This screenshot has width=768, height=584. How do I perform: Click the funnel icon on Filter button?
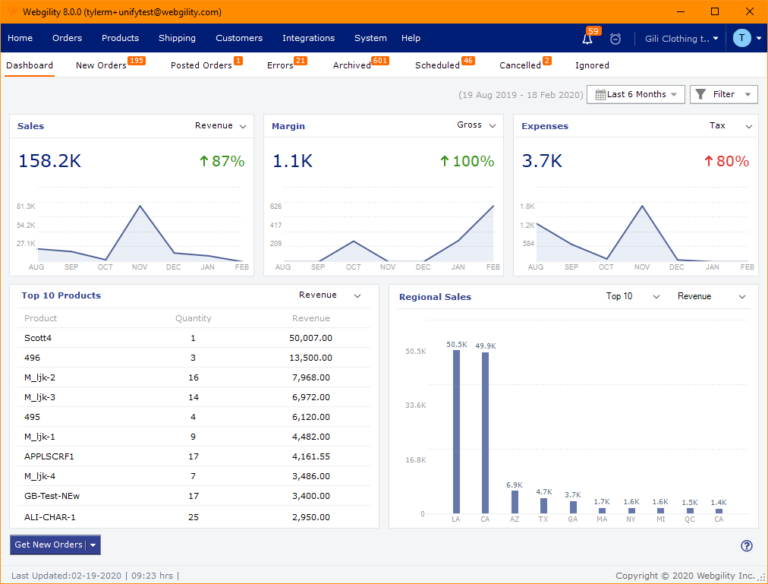(x=701, y=94)
